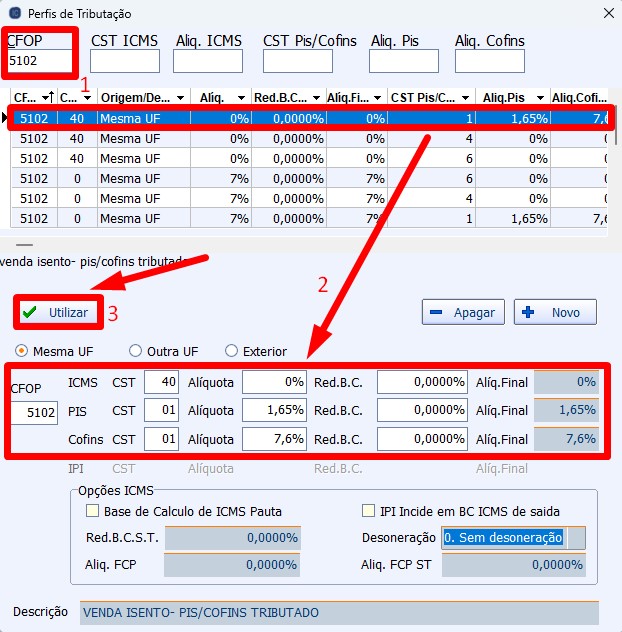
Task: Click the Novo button with plus icon
Action: (x=555, y=312)
